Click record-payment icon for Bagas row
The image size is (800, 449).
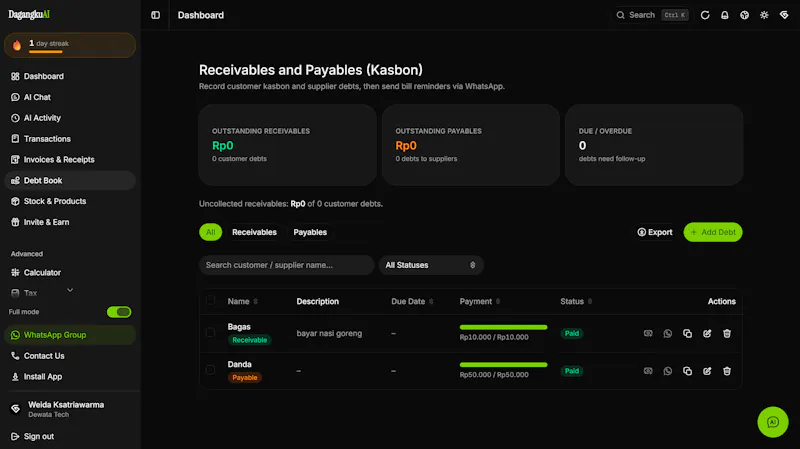[x=648, y=333]
